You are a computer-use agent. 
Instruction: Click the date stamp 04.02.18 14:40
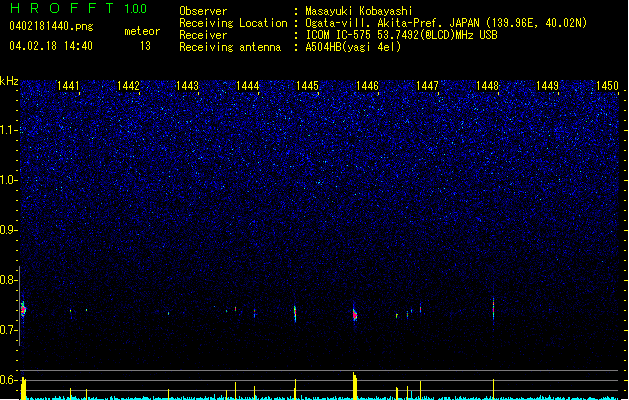(51, 46)
